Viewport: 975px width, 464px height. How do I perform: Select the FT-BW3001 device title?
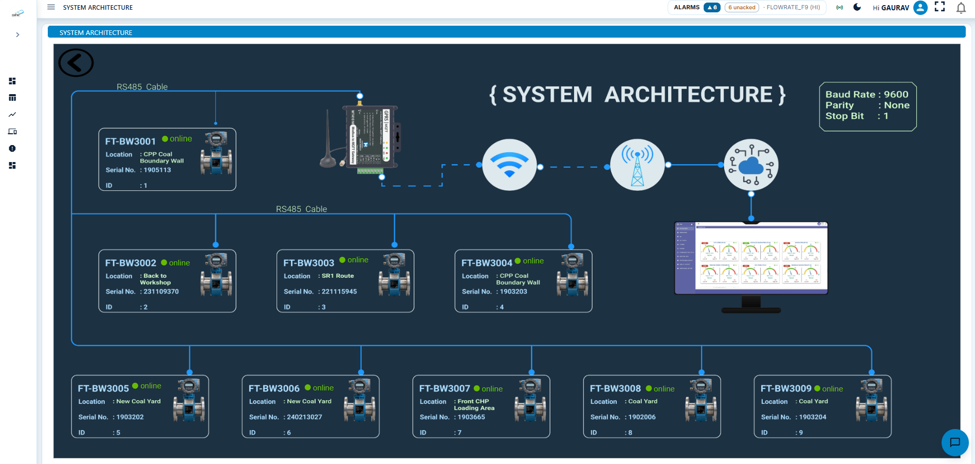(x=131, y=141)
